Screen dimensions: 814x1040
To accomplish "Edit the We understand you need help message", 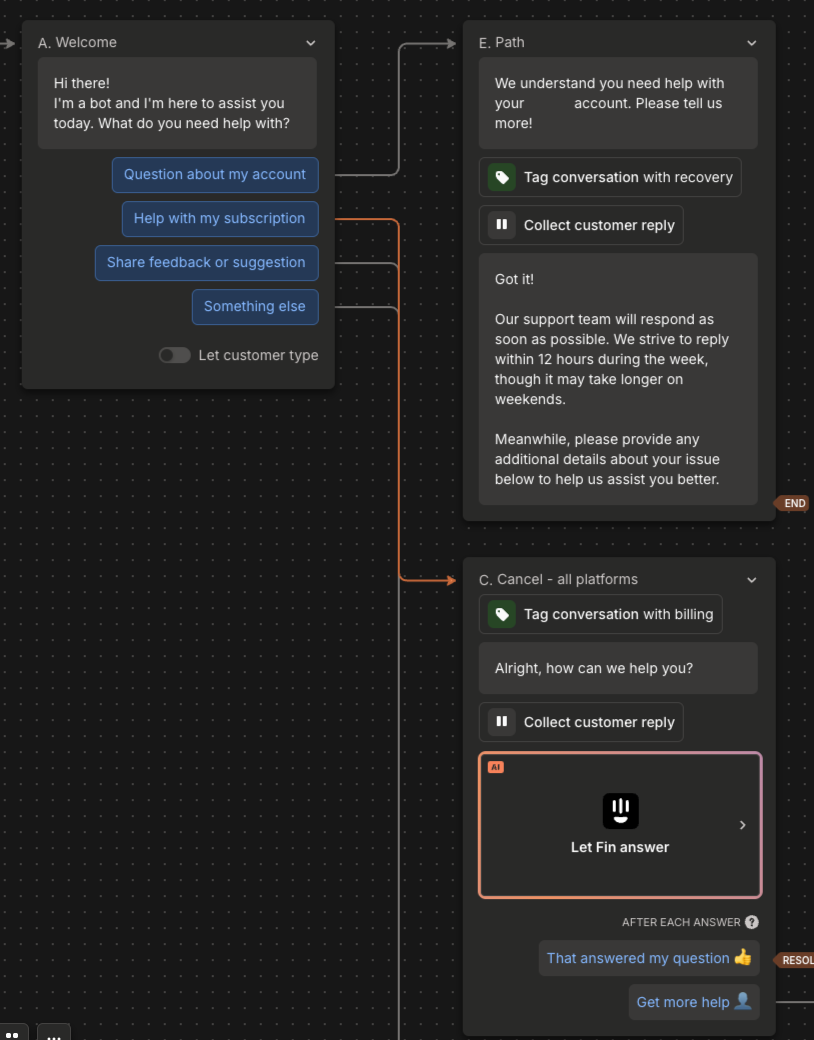I will pyautogui.click(x=618, y=103).
